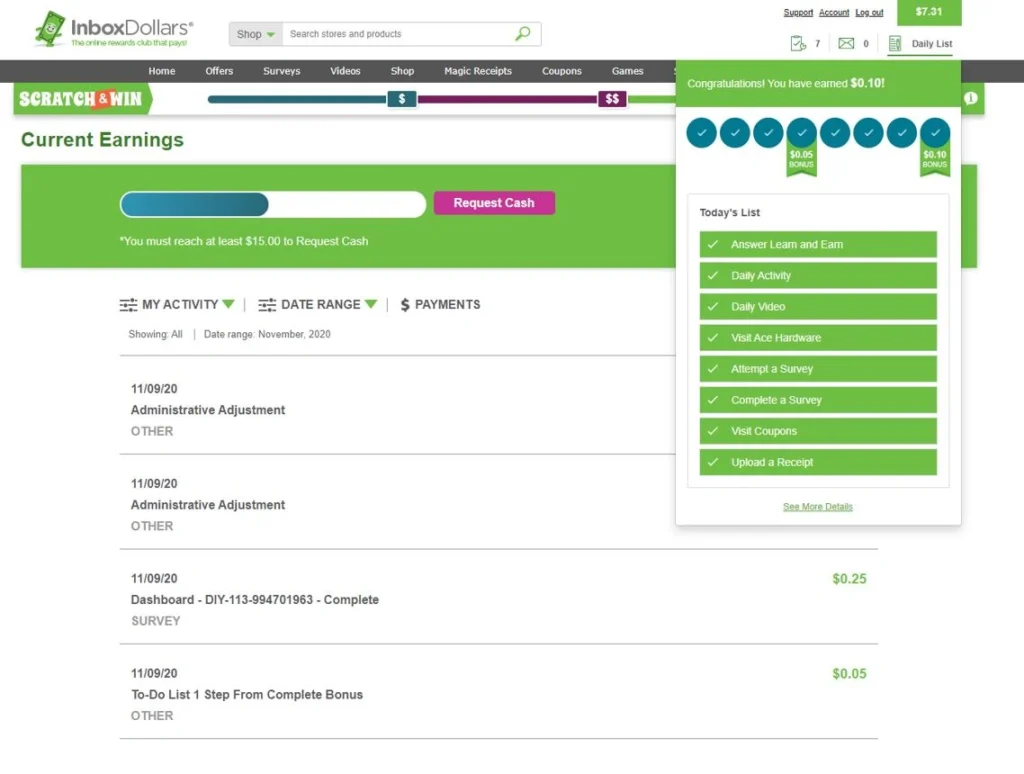1024x774 pixels.
Task: Open the Magic Receipts menu item
Action: [x=478, y=71]
